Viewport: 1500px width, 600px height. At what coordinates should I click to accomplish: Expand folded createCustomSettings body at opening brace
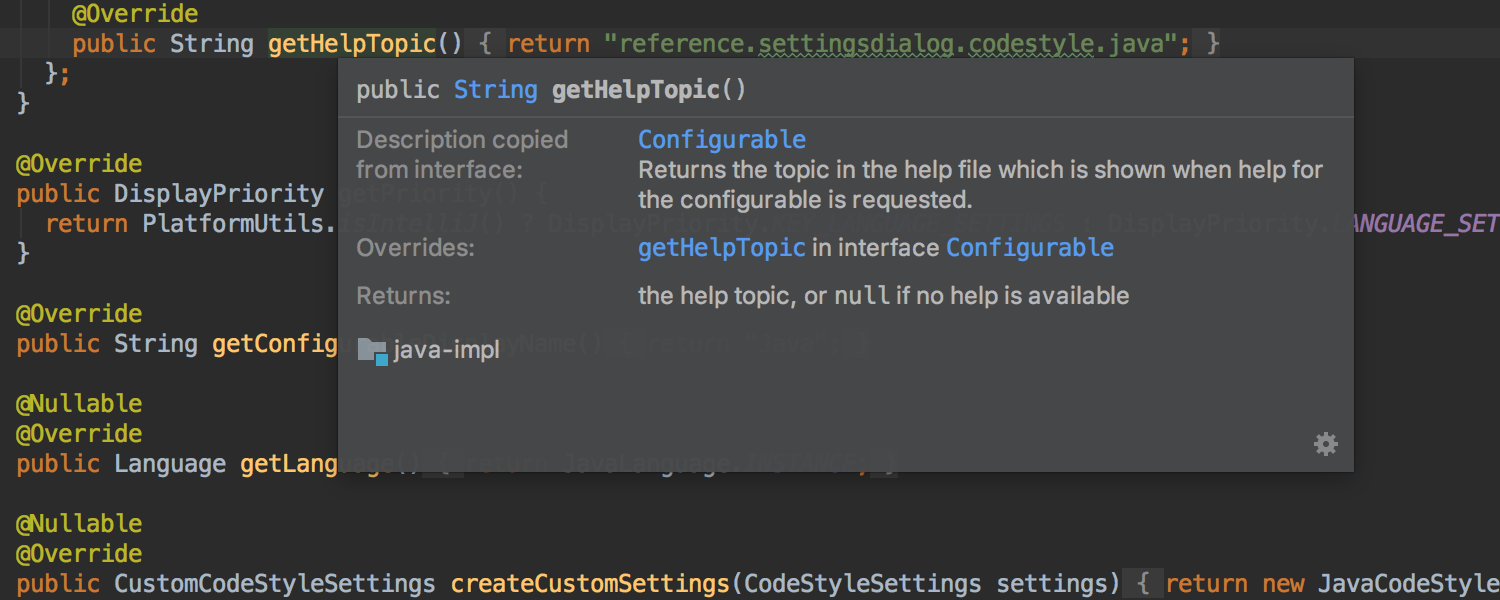click(x=1146, y=584)
